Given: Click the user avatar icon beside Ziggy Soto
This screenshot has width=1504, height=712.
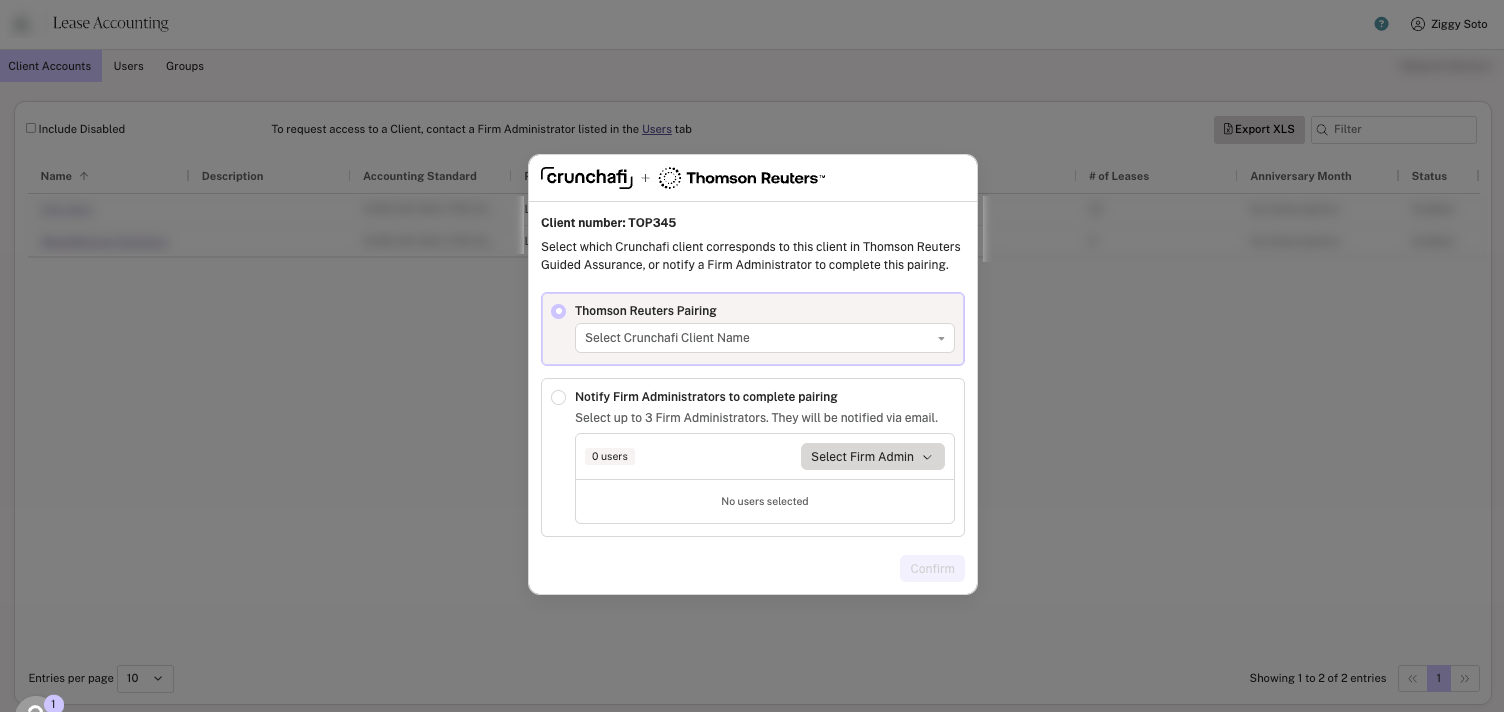Looking at the screenshot, I should pyautogui.click(x=1417, y=24).
